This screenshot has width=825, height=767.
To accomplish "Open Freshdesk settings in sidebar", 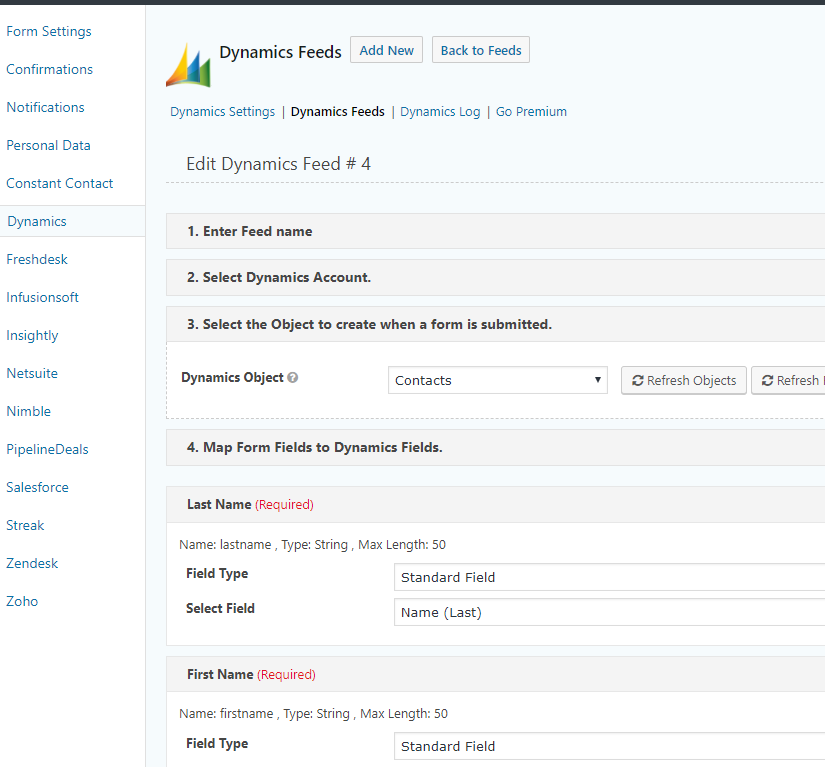I will point(37,259).
